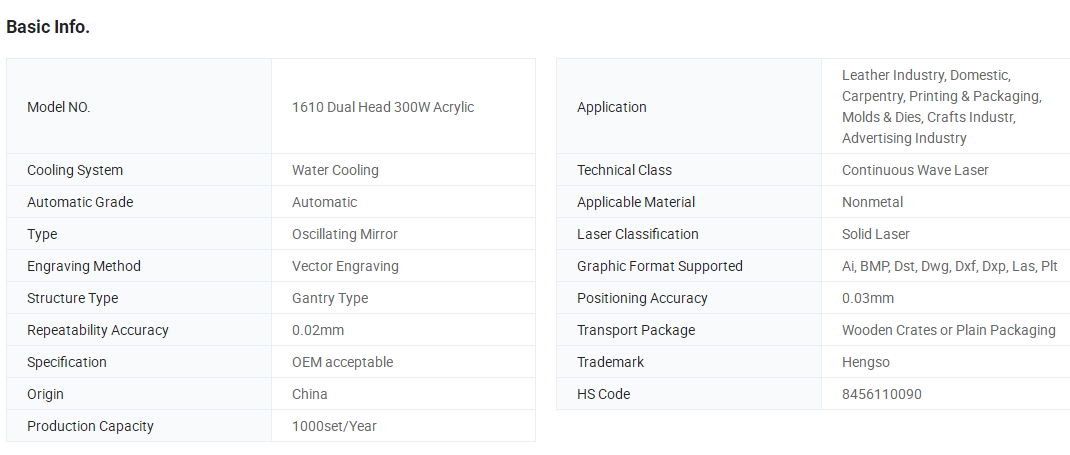Click the 1610 Dual Head 300W Acrylic value

click(x=383, y=107)
